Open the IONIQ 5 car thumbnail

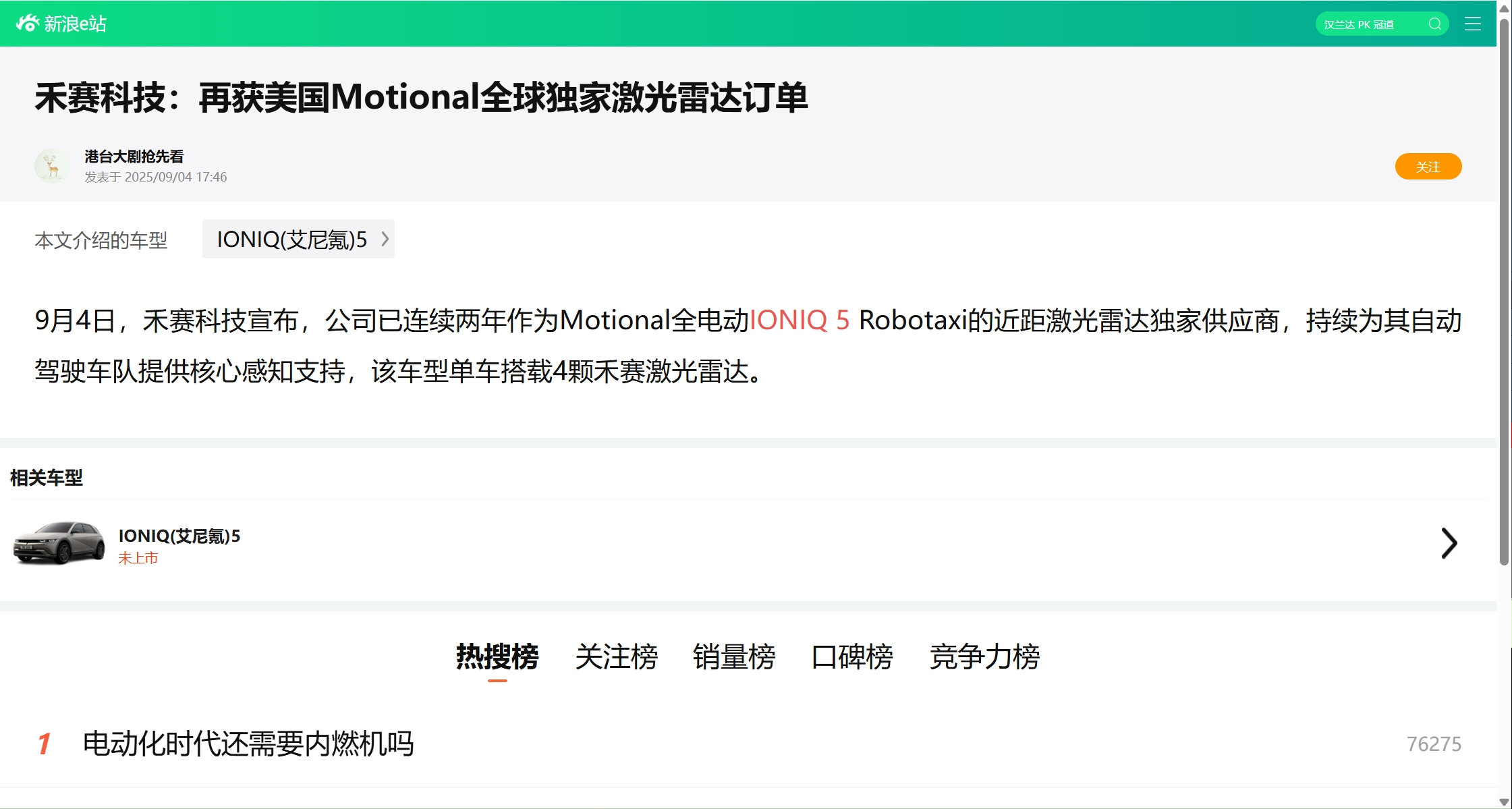point(59,542)
